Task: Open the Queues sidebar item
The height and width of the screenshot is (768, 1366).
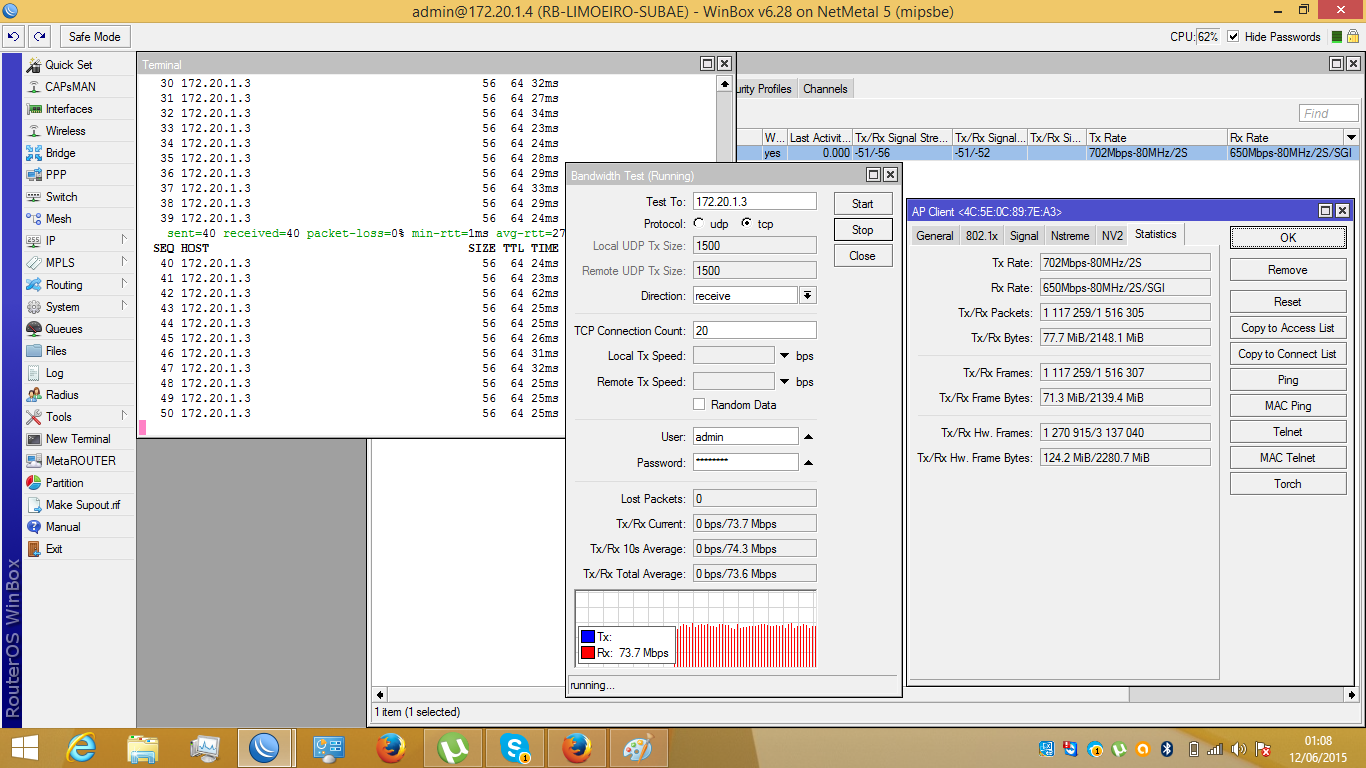Action: (x=64, y=329)
